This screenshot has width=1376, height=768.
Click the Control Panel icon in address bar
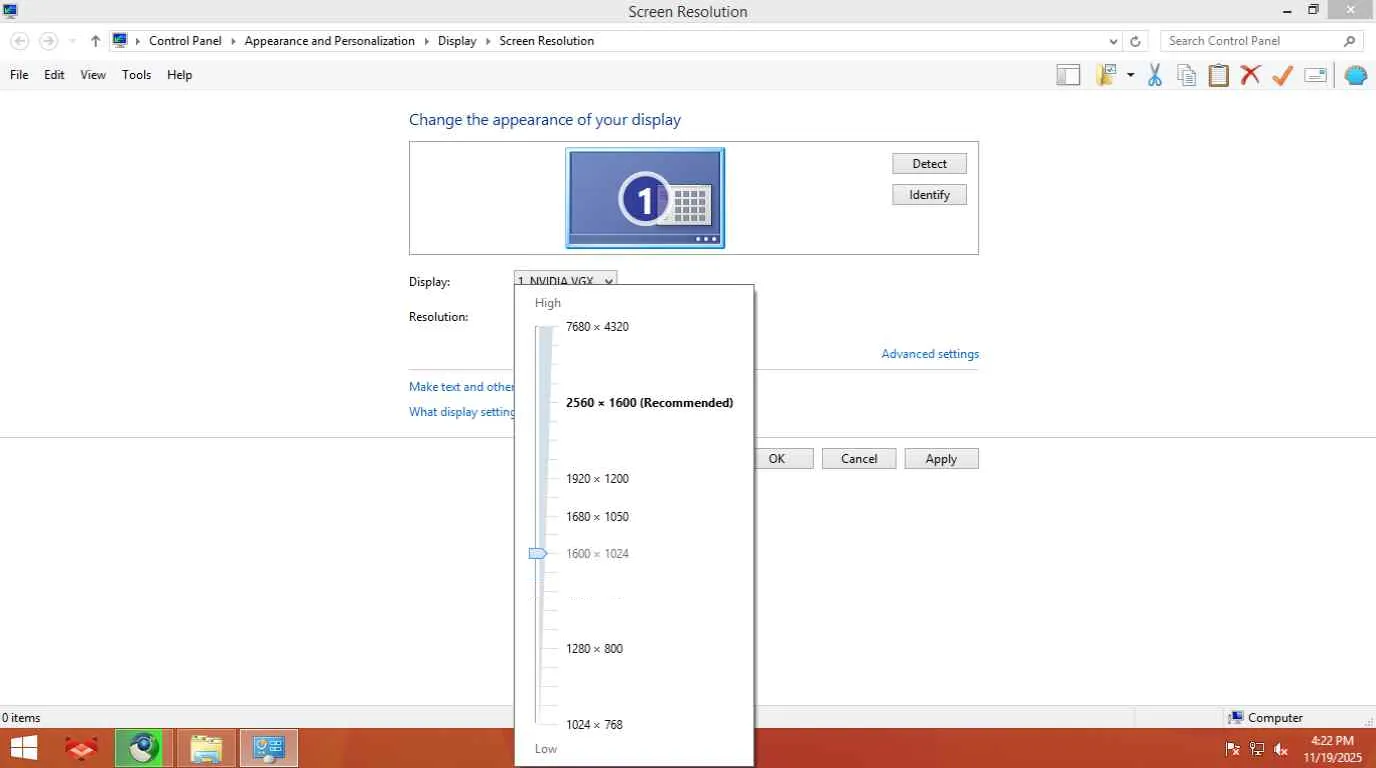[120, 41]
